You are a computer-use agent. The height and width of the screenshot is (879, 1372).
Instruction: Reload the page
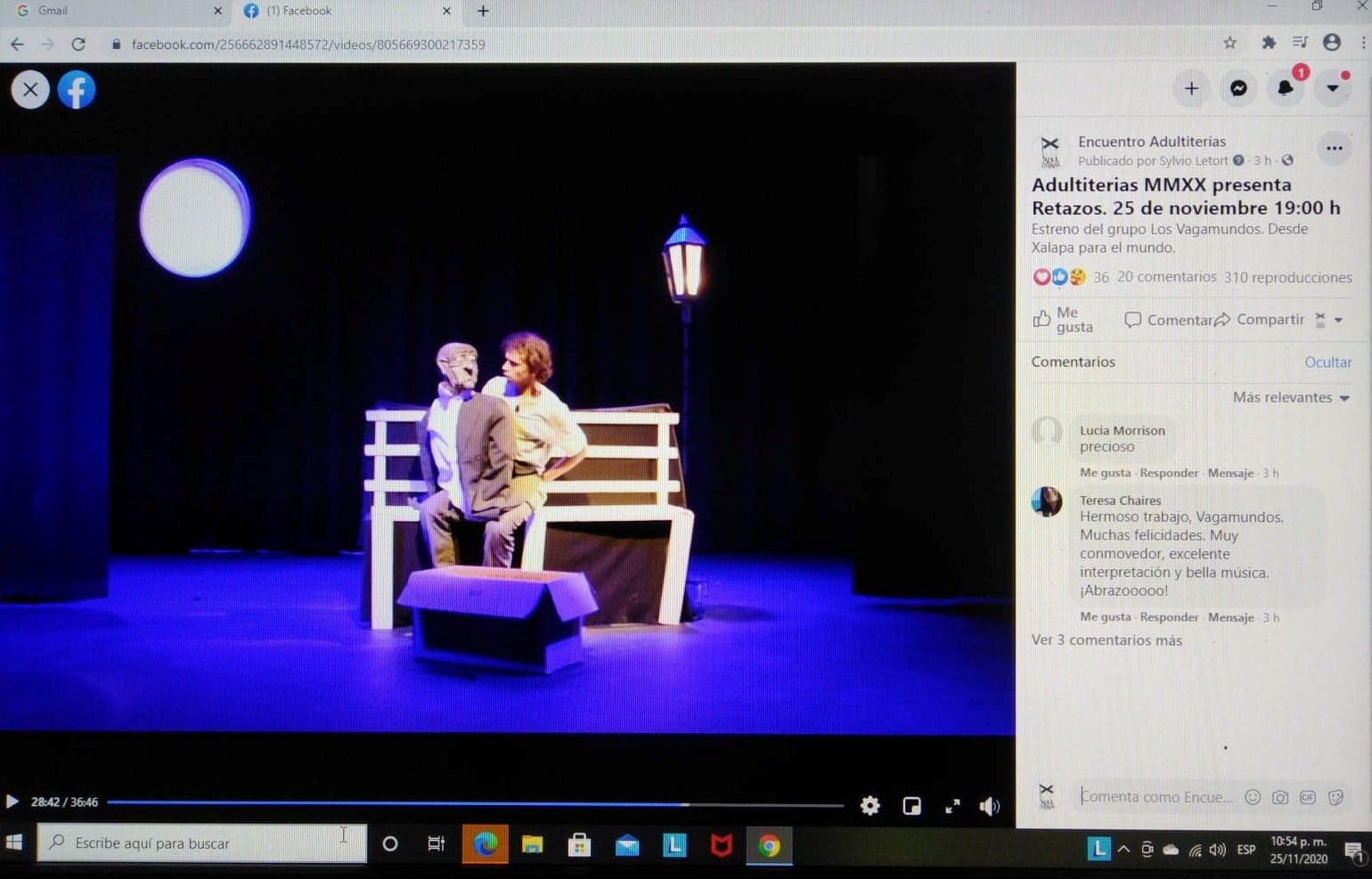pyautogui.click(x=78, y=44)
